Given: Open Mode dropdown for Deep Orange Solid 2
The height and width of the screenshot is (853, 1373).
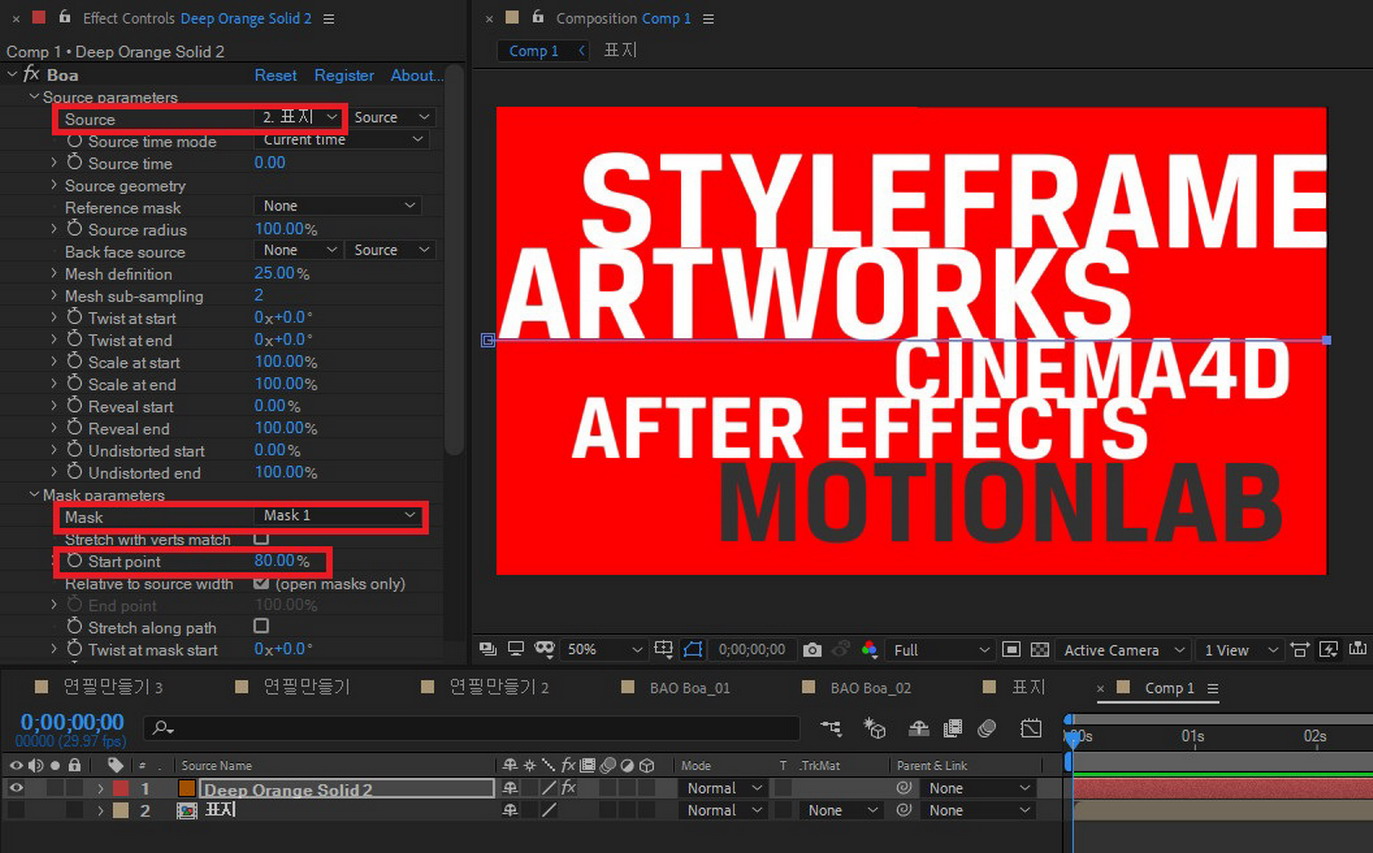Looking at the screenshot, I should click(724, 788).
